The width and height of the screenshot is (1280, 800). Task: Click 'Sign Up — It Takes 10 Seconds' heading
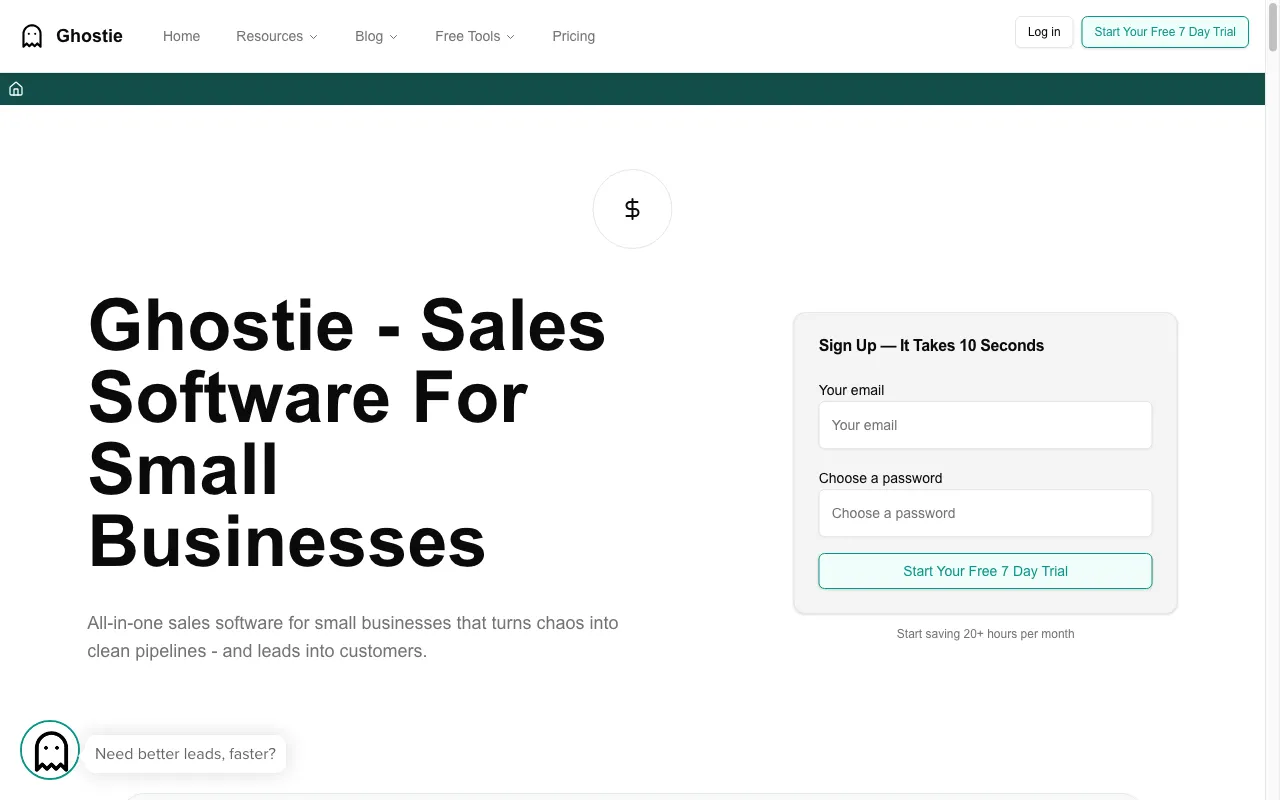pyautogui.click(x=931, y=345)
